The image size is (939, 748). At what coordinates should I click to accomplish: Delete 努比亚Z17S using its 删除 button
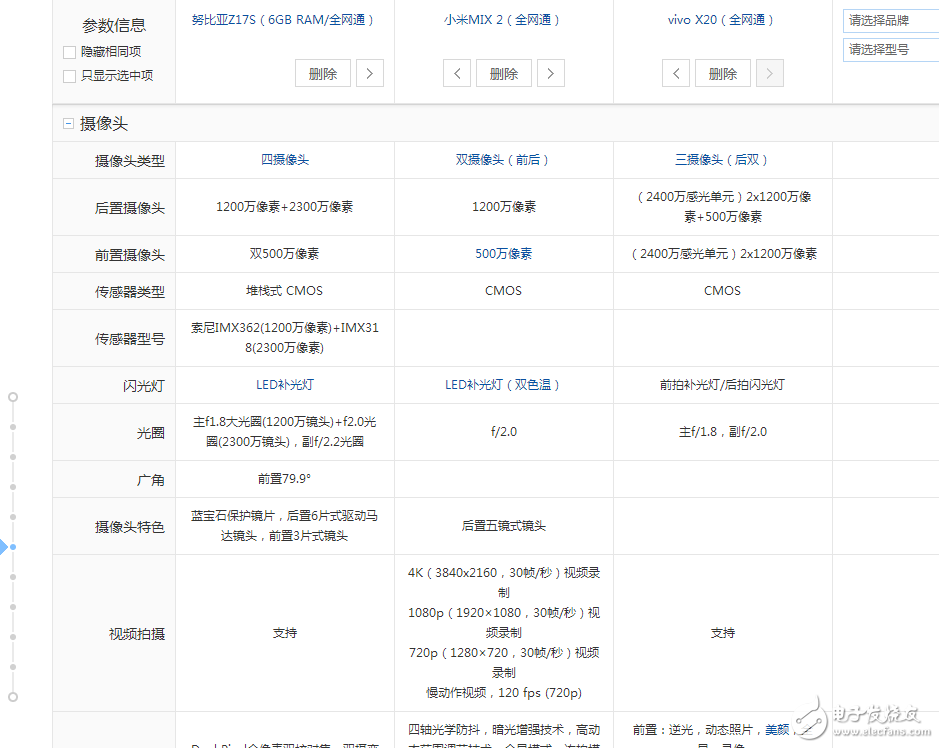coord(322,72)
